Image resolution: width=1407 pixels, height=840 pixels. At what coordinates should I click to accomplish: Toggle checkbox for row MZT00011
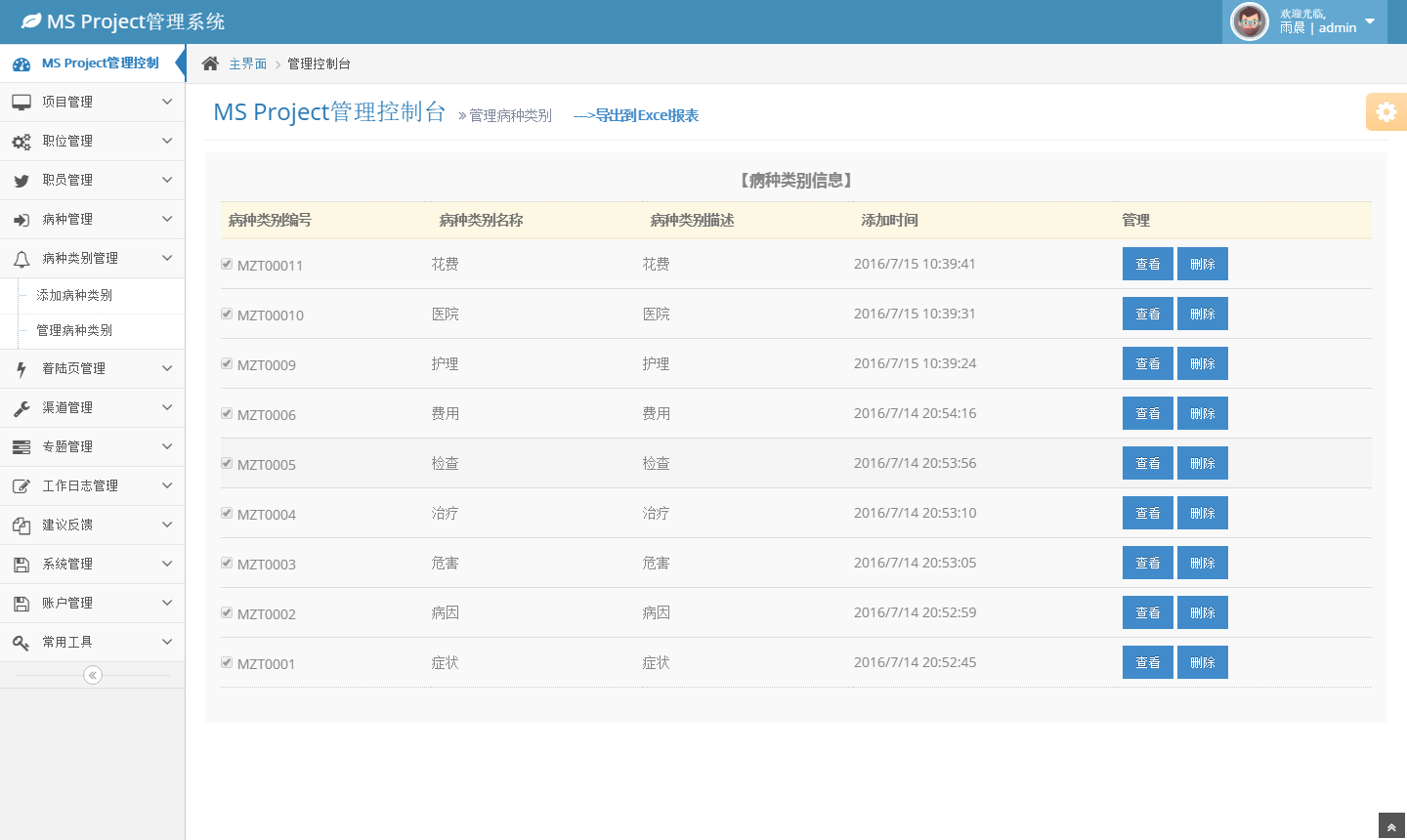click(227, 264)
